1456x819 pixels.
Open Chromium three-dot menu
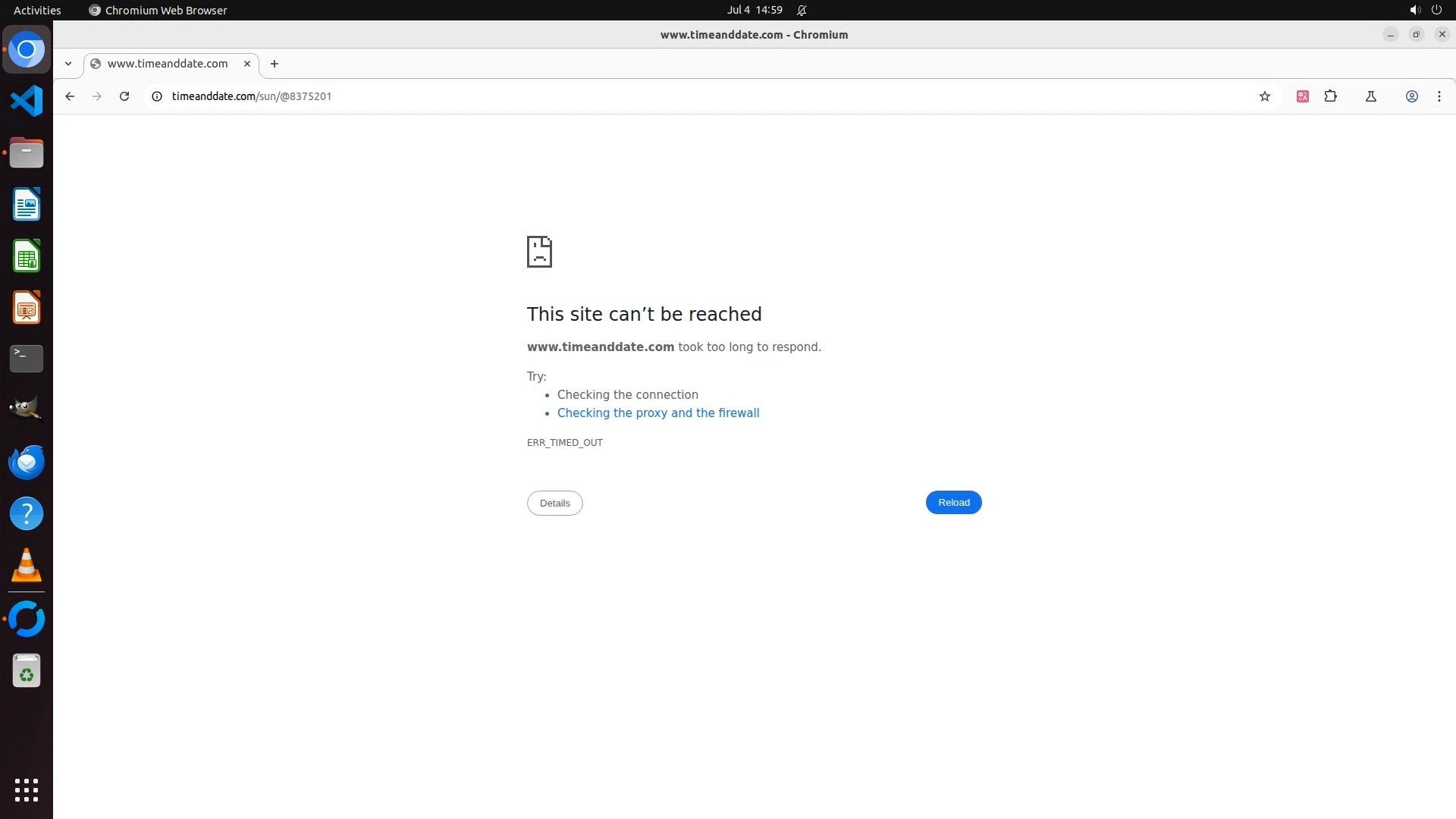[x=1439, y=96]
